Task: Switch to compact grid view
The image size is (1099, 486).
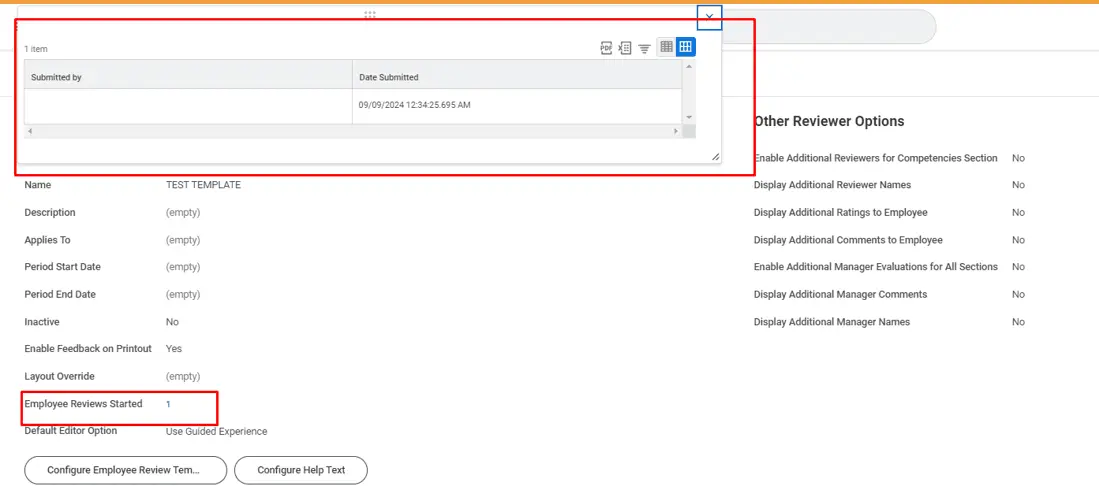Action: 666,47
